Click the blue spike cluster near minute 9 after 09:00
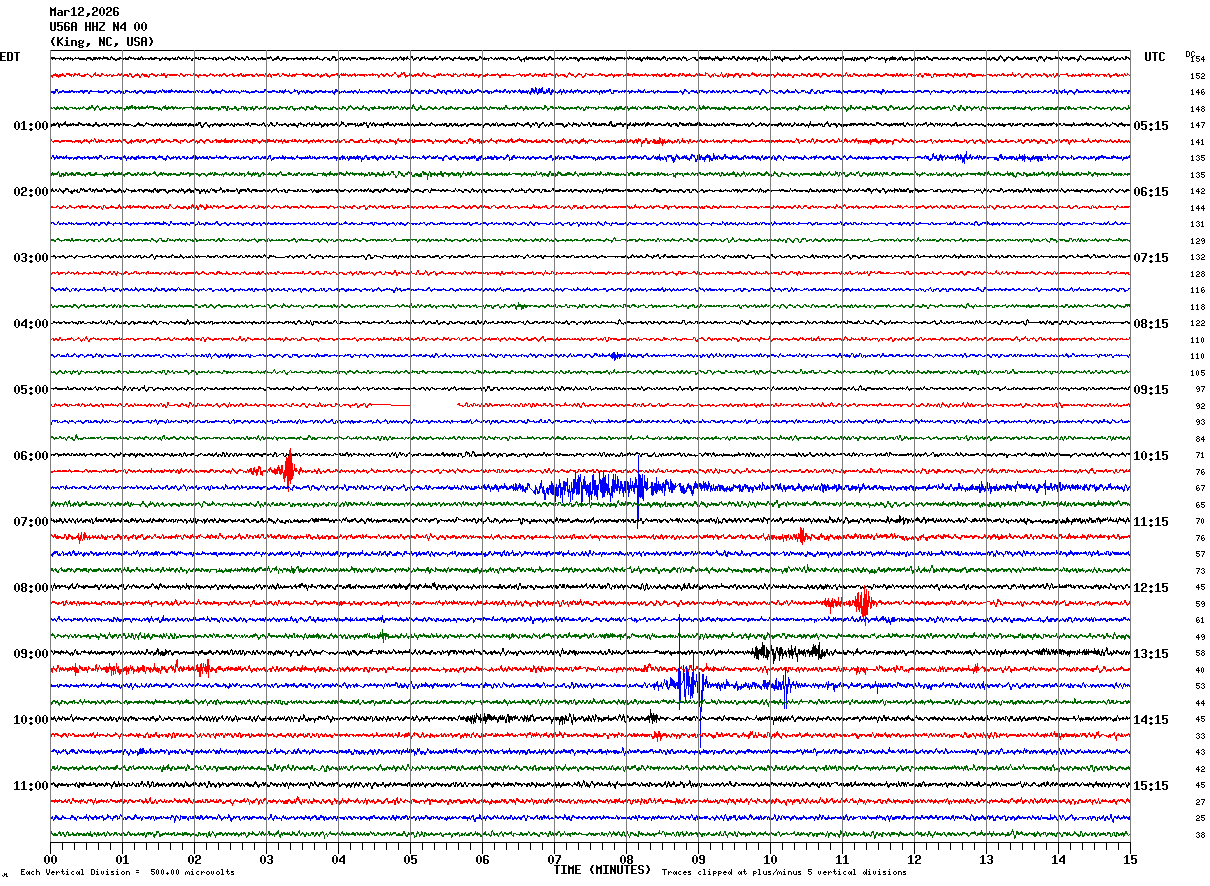The height and width of the screenshot is (886, 1210). [x=688, y=685]
